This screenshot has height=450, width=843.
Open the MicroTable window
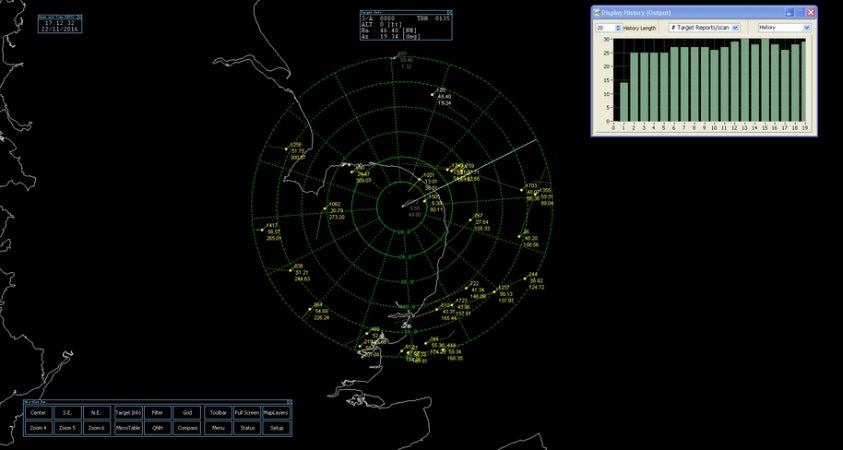click(128, 427)
